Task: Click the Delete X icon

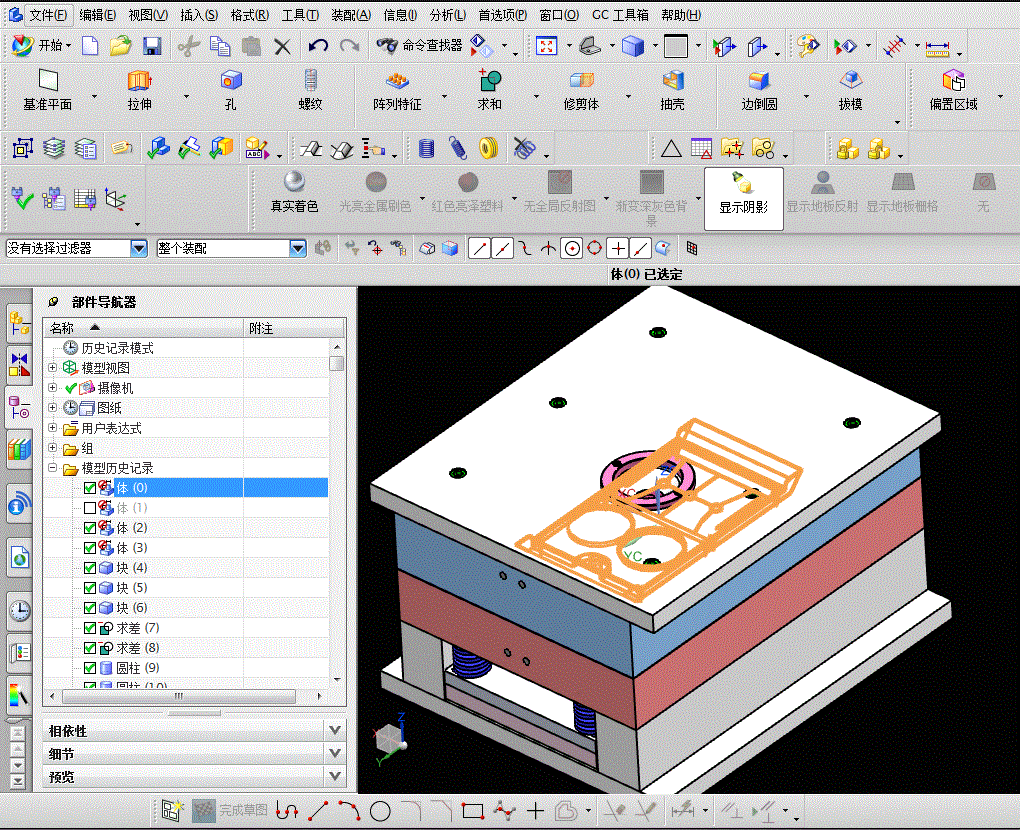Action: [282, 46]
